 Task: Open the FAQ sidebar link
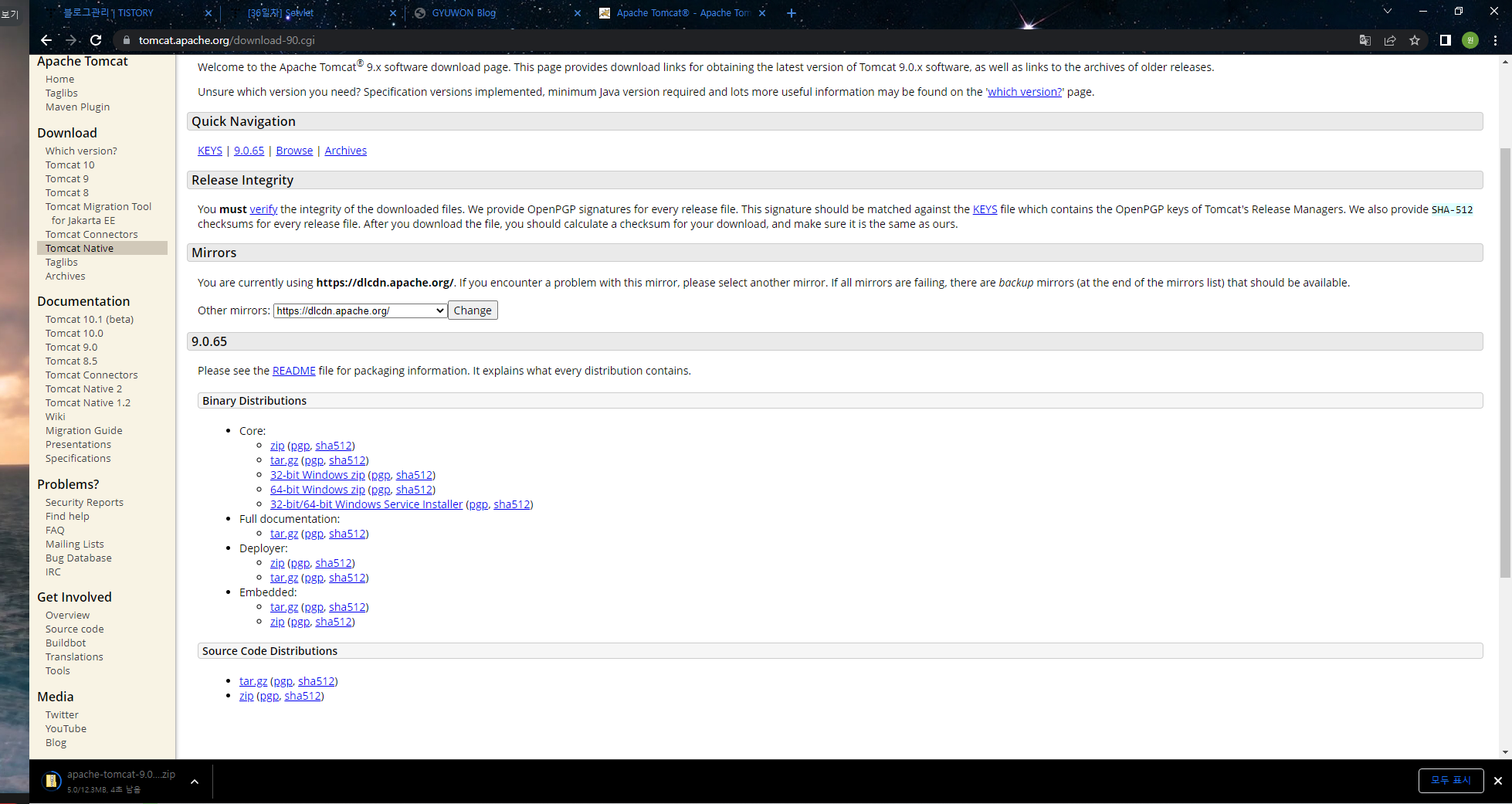(x=55, y=530)
